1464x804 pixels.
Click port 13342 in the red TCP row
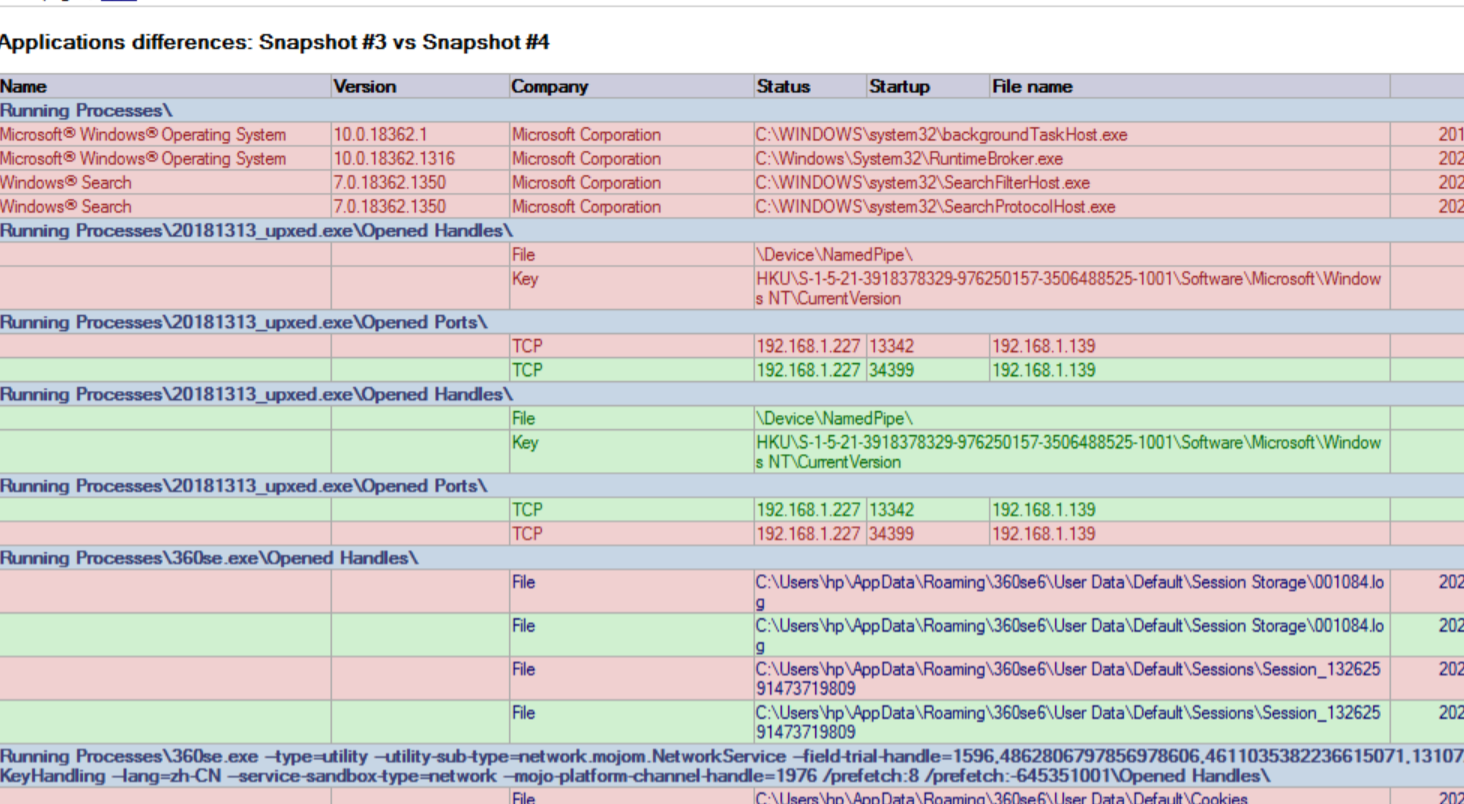891,346
